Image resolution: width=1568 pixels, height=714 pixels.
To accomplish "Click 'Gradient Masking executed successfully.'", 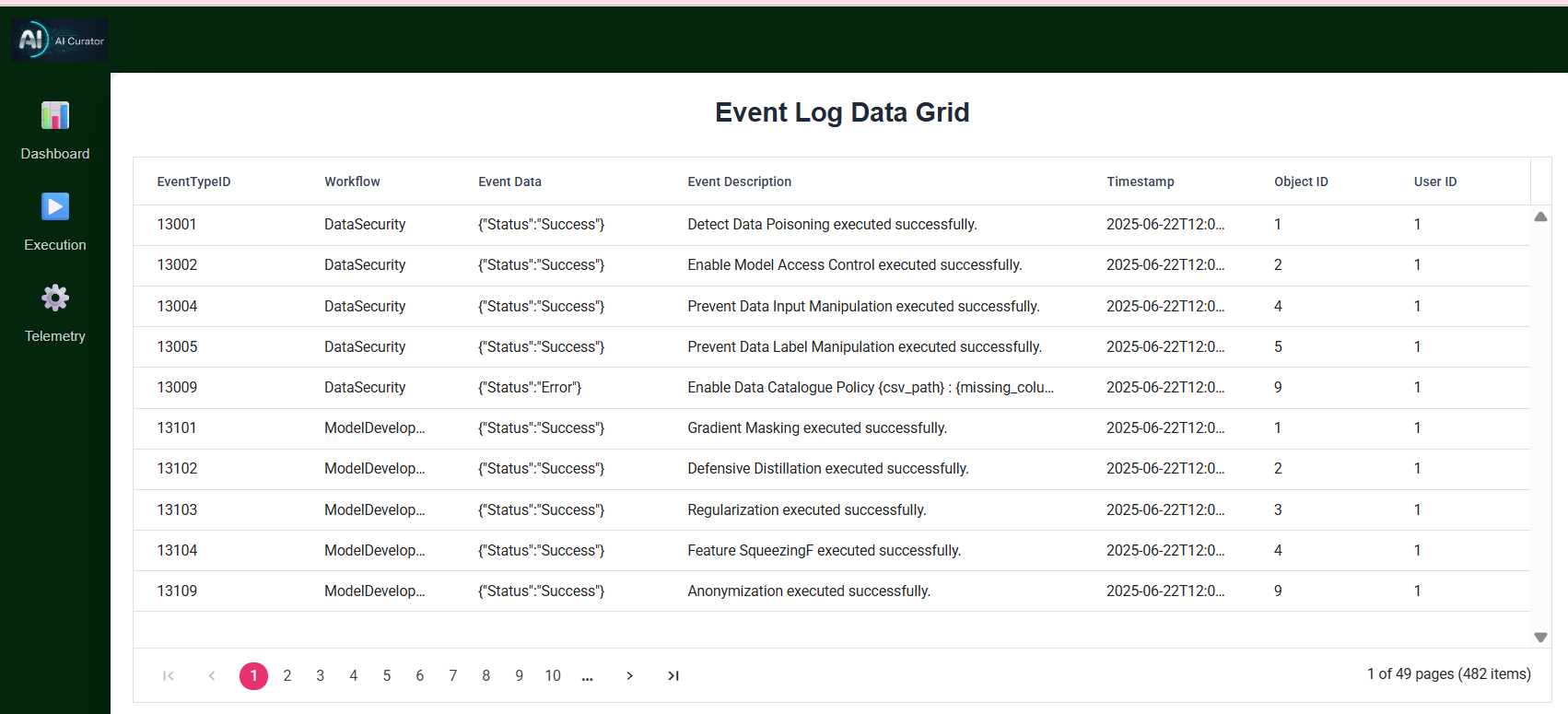I will [x=817, y=427].
